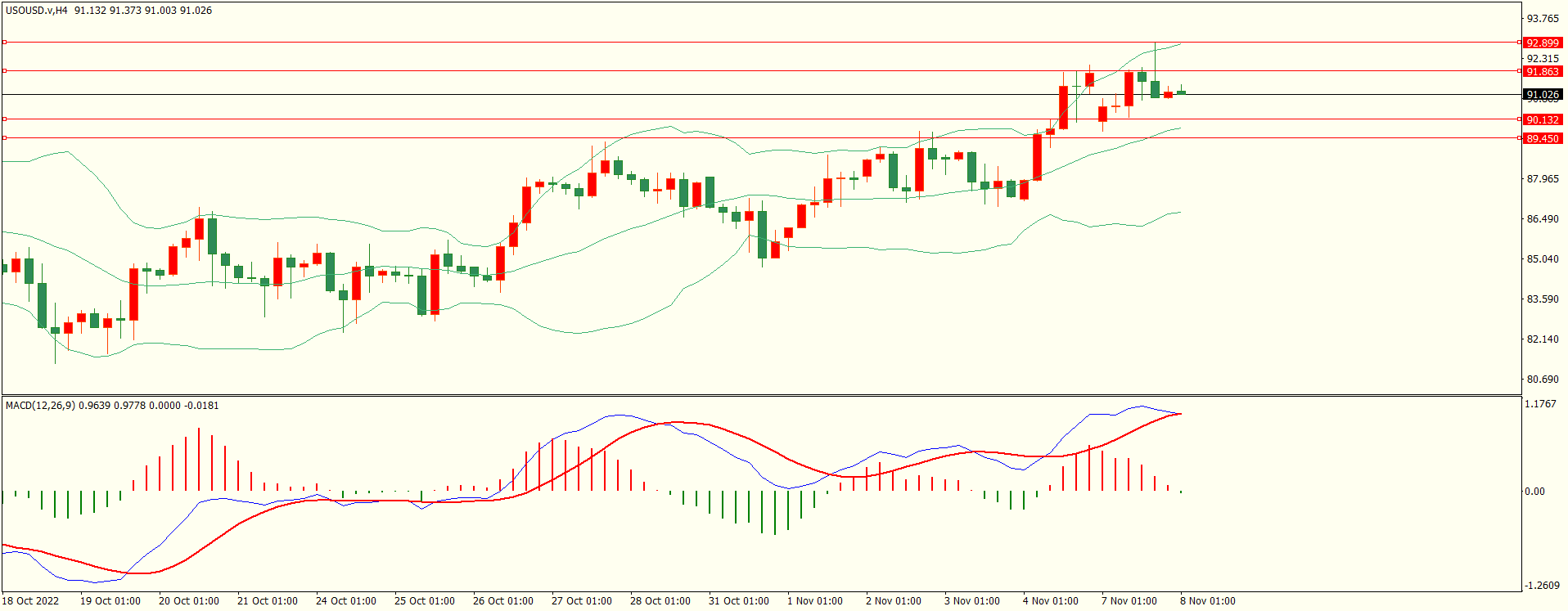Click the 2 Nov 01:00 time label
1568x611 pixels.
point(894,601)
